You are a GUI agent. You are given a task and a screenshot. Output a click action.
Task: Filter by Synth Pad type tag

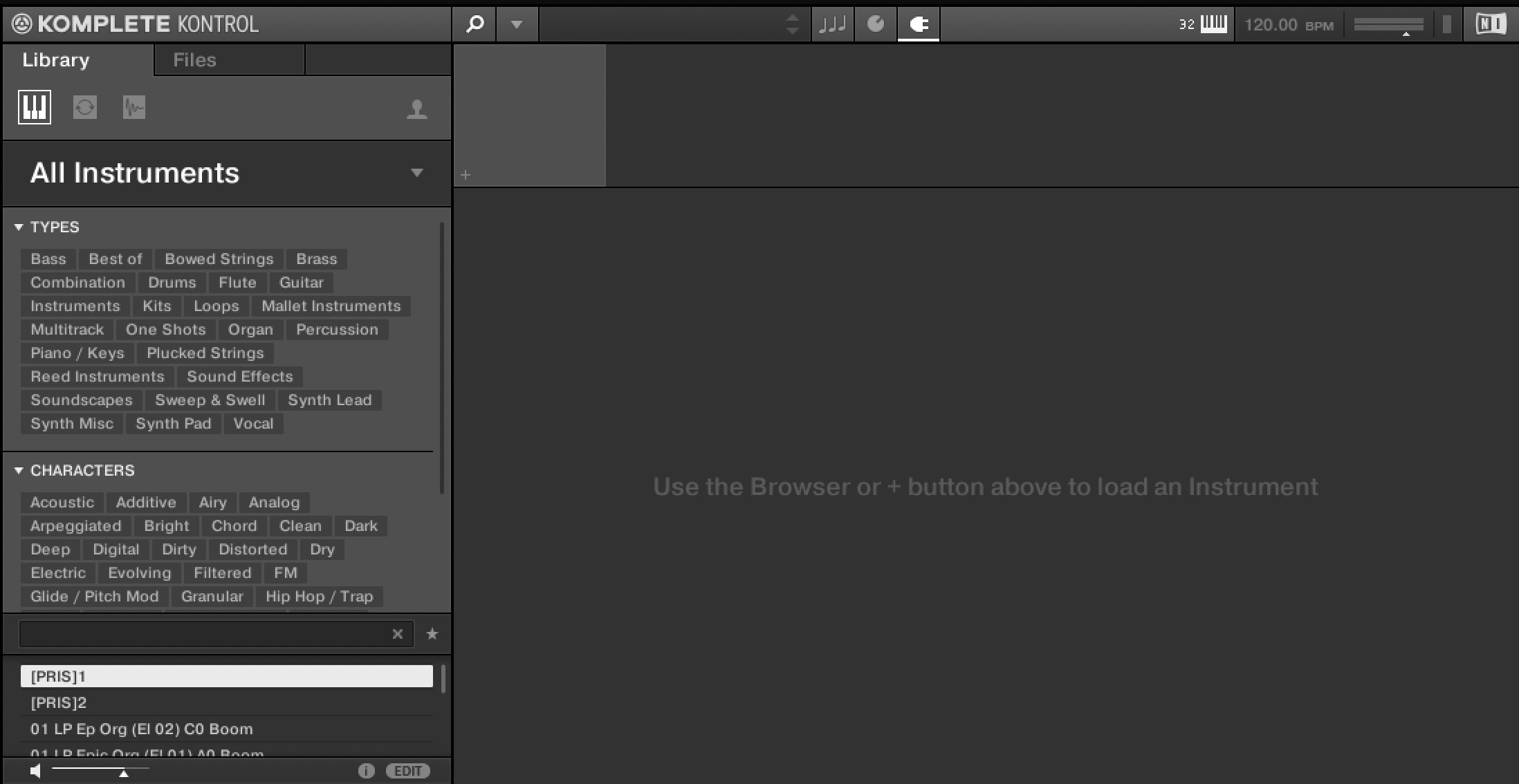tap(173, 424)
